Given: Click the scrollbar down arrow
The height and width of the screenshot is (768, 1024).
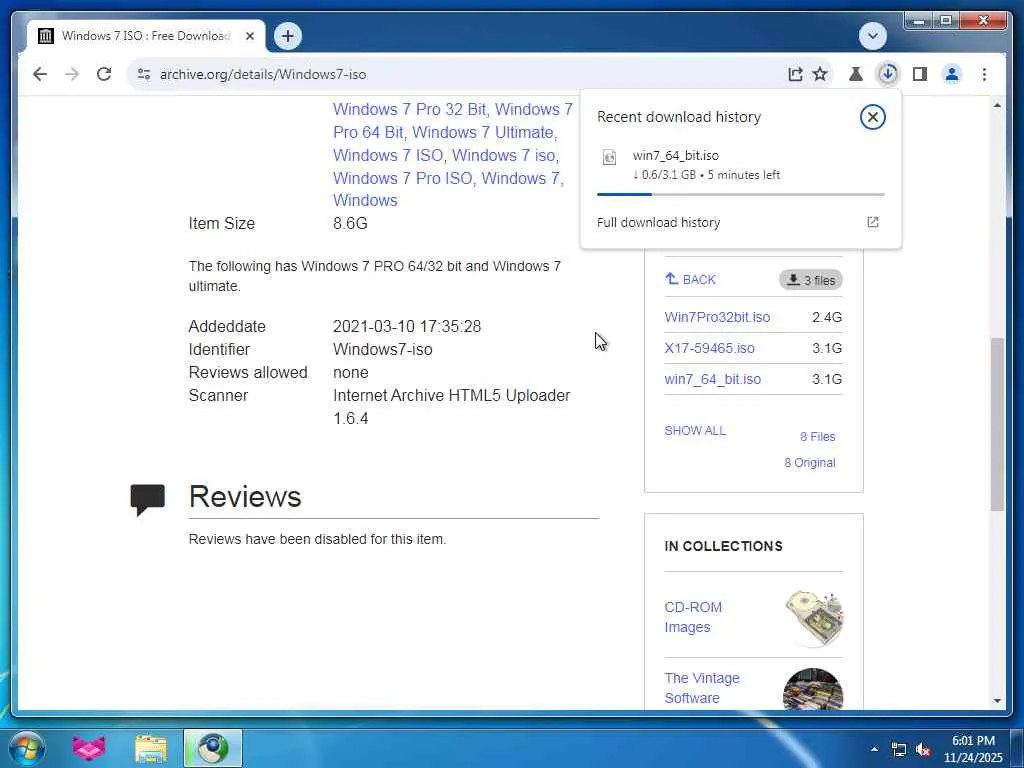Looking at the screenshot, I should tap(997, 700).
